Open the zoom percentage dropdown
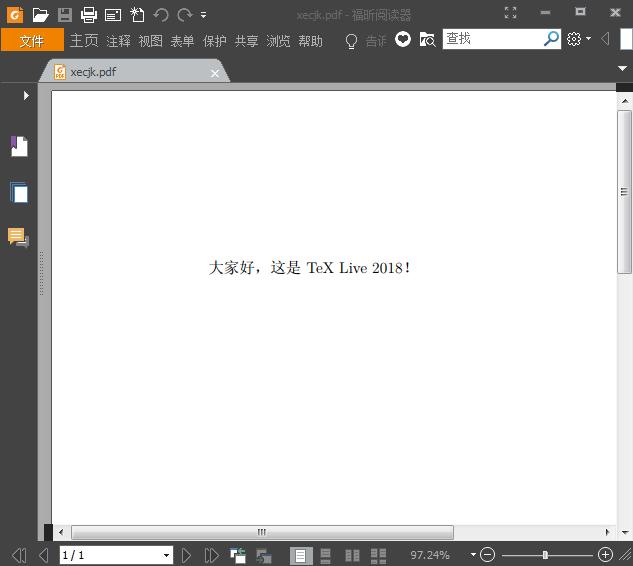 [473, 555]
